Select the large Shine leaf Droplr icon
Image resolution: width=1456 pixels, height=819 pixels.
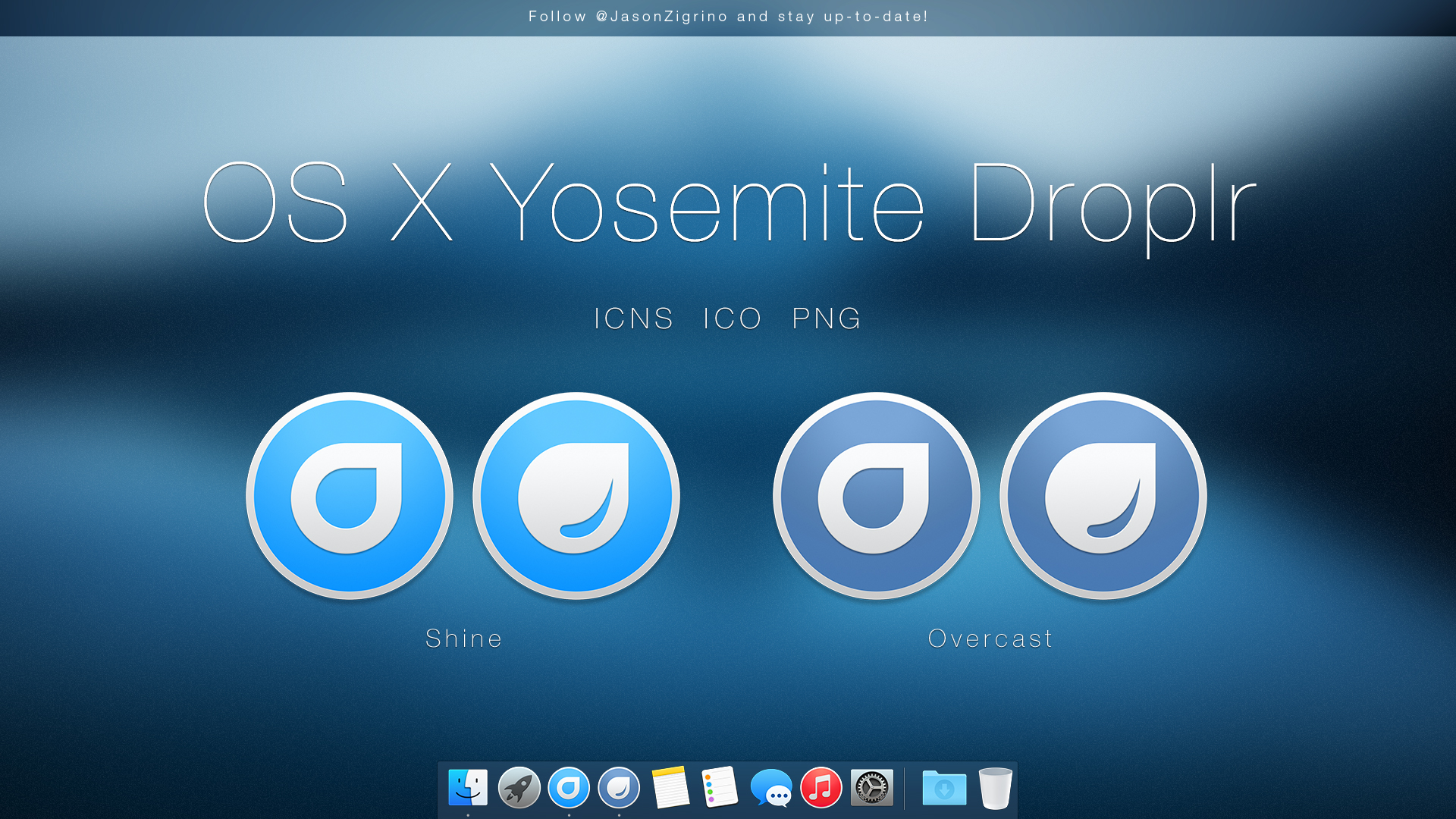click(x=576, y=496)
